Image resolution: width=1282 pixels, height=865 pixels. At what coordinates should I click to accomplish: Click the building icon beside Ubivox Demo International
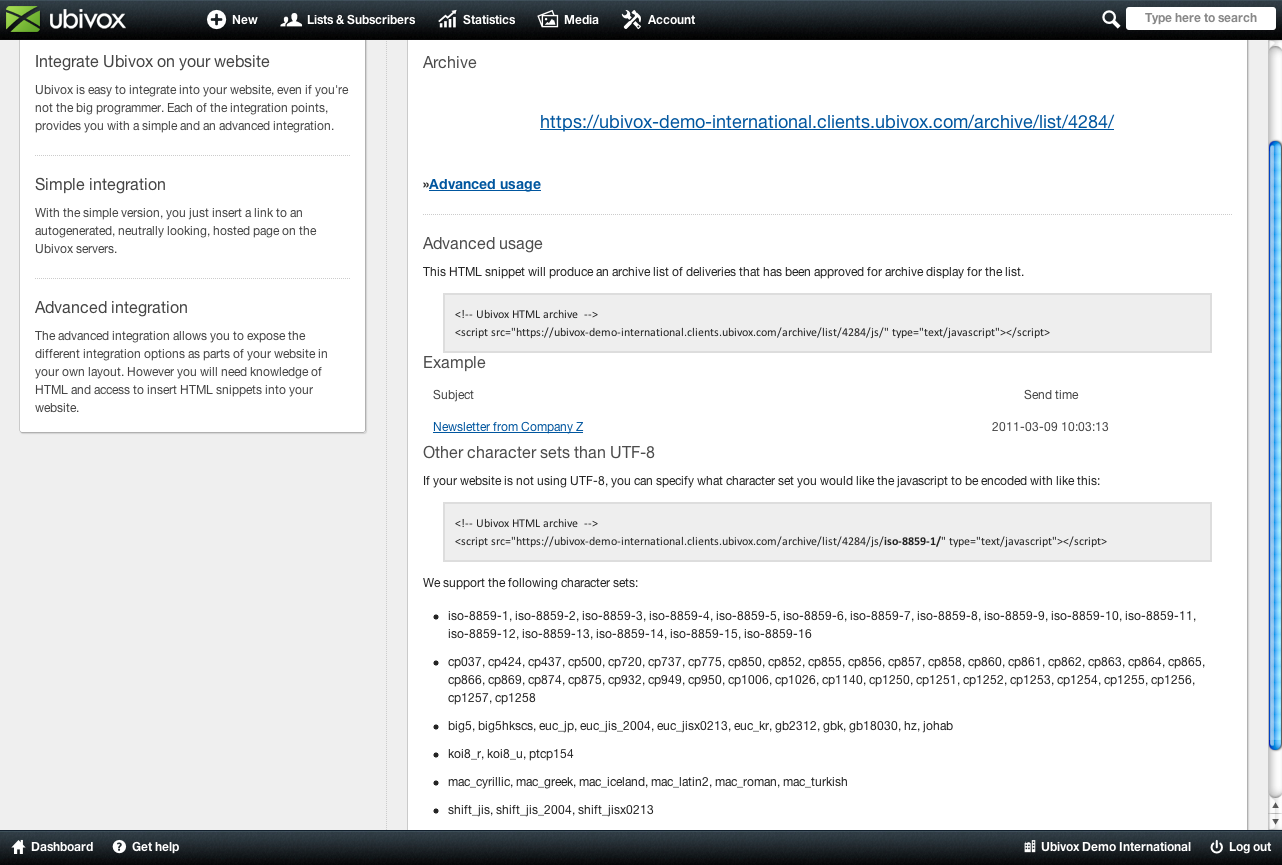coord(1030,847)
